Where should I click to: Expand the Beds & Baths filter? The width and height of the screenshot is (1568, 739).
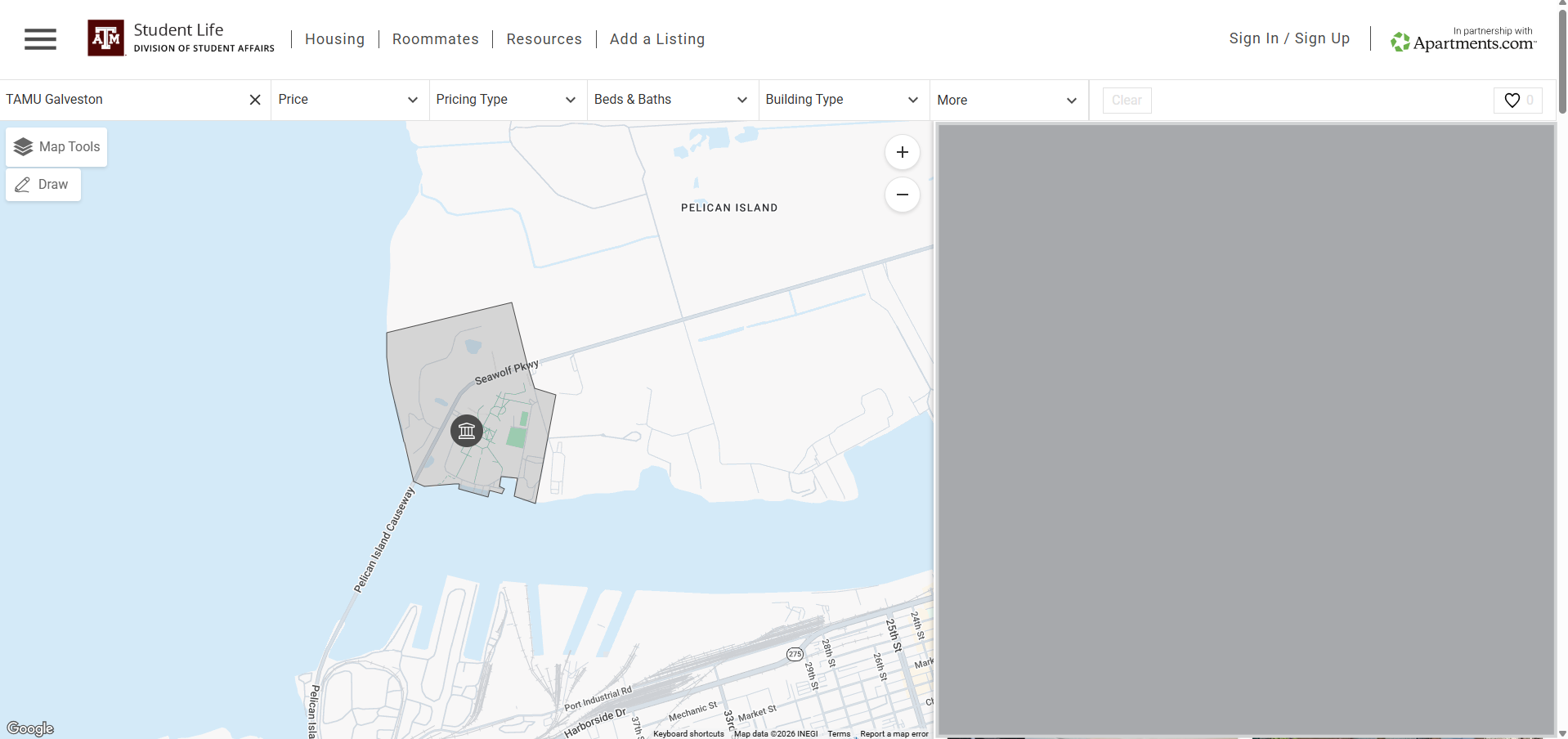[671, 99]
